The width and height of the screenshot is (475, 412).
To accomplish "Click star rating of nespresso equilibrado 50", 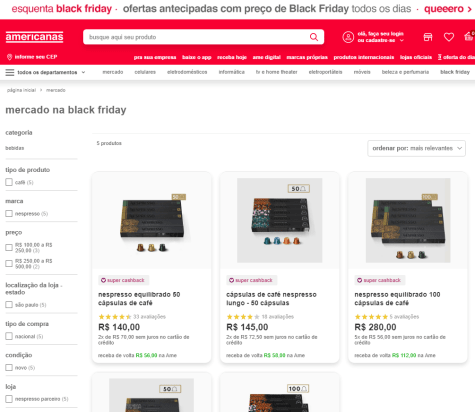I will pos(115,317).
